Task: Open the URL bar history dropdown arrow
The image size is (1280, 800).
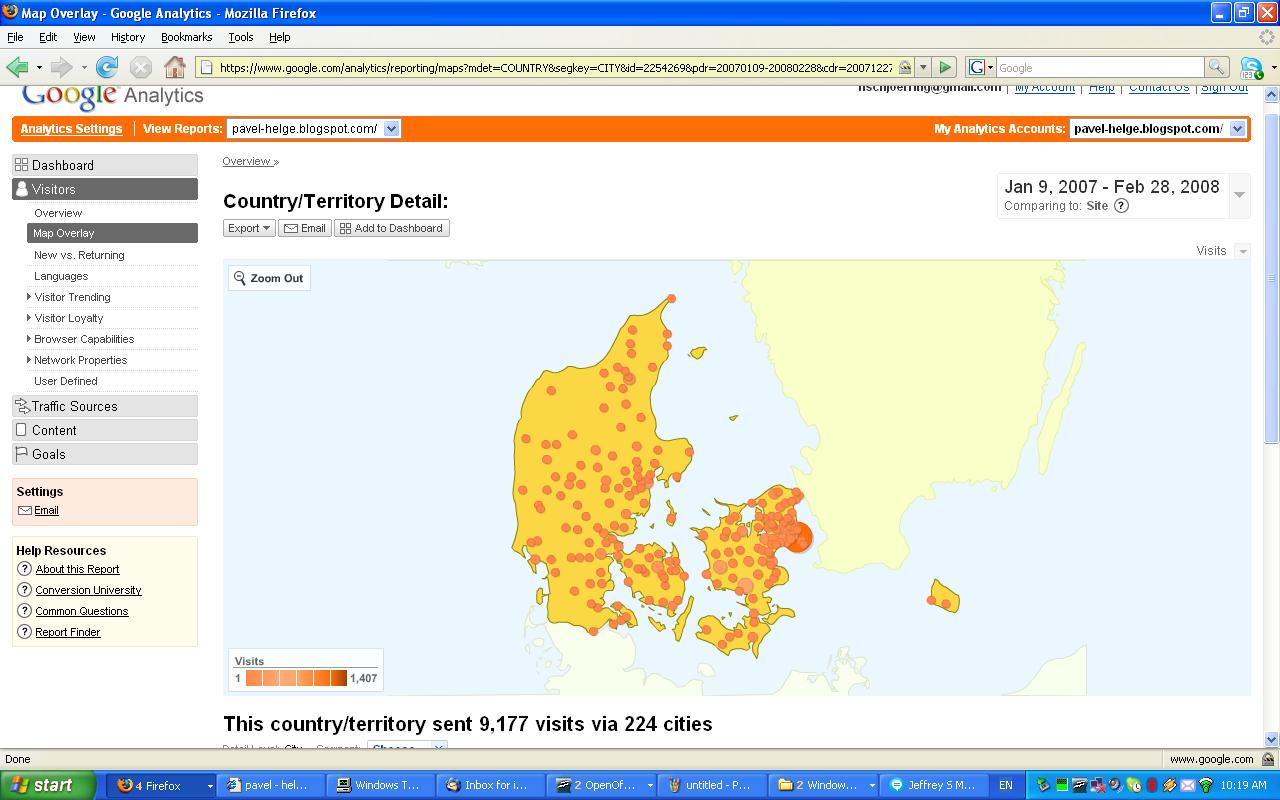Action: pyautogui.click(x=923, y=67)
